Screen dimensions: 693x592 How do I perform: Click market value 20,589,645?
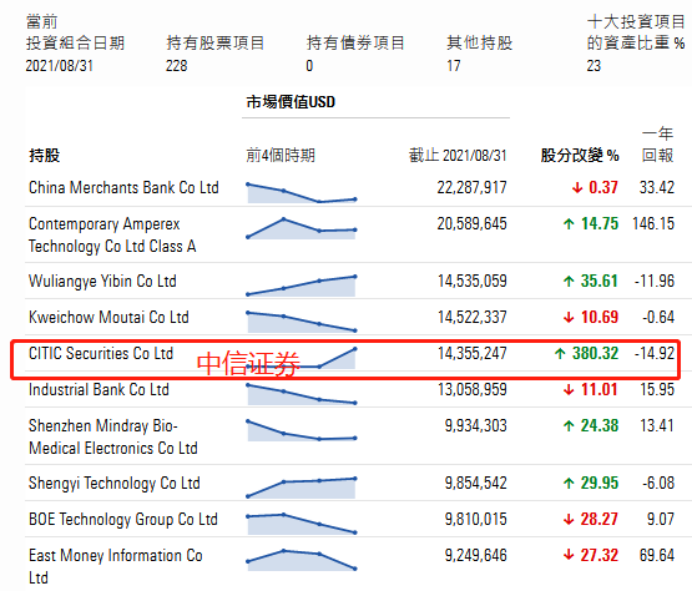point(472,224)
